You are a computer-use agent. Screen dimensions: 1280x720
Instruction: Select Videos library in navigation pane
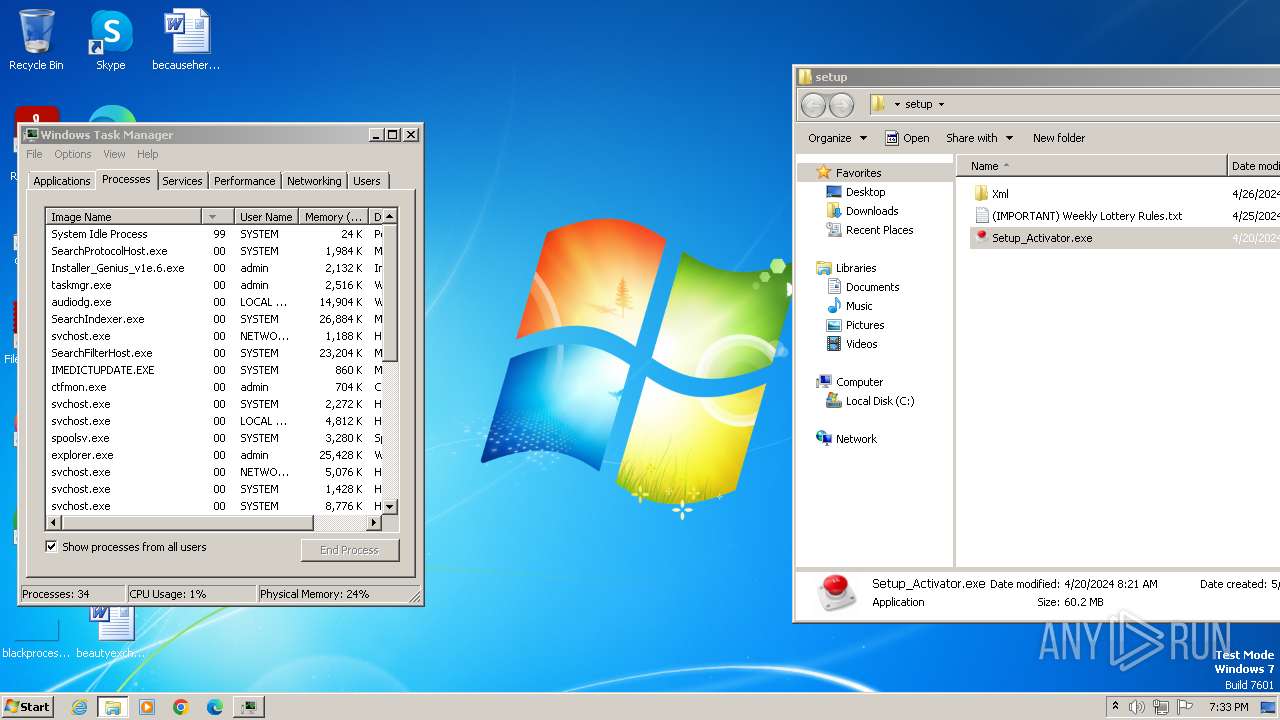click(861, 344)
